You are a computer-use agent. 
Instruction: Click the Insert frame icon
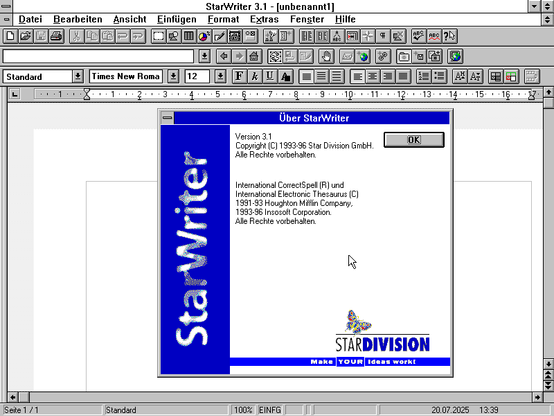pyautogui.click(x=158, y=36)
